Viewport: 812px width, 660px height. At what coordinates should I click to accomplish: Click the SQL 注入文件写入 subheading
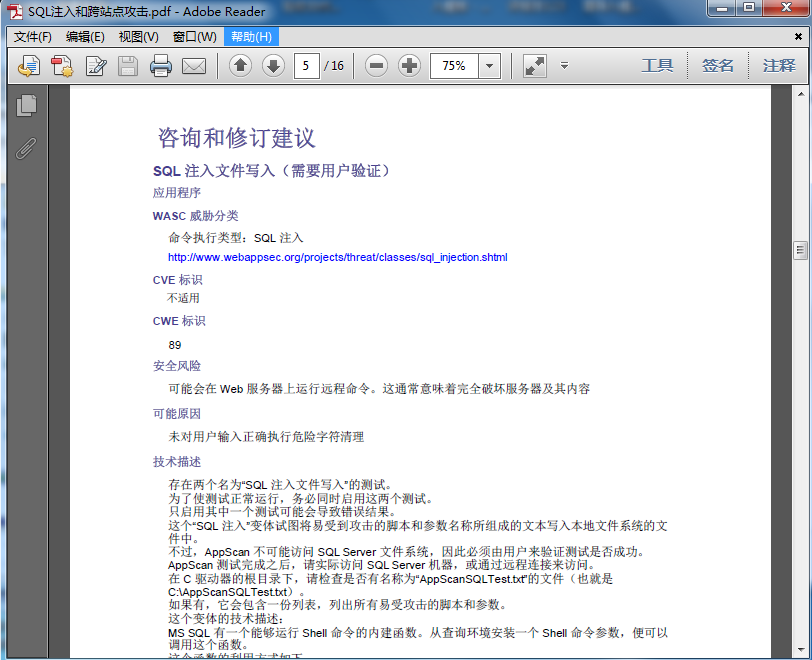tap(273, 171)
